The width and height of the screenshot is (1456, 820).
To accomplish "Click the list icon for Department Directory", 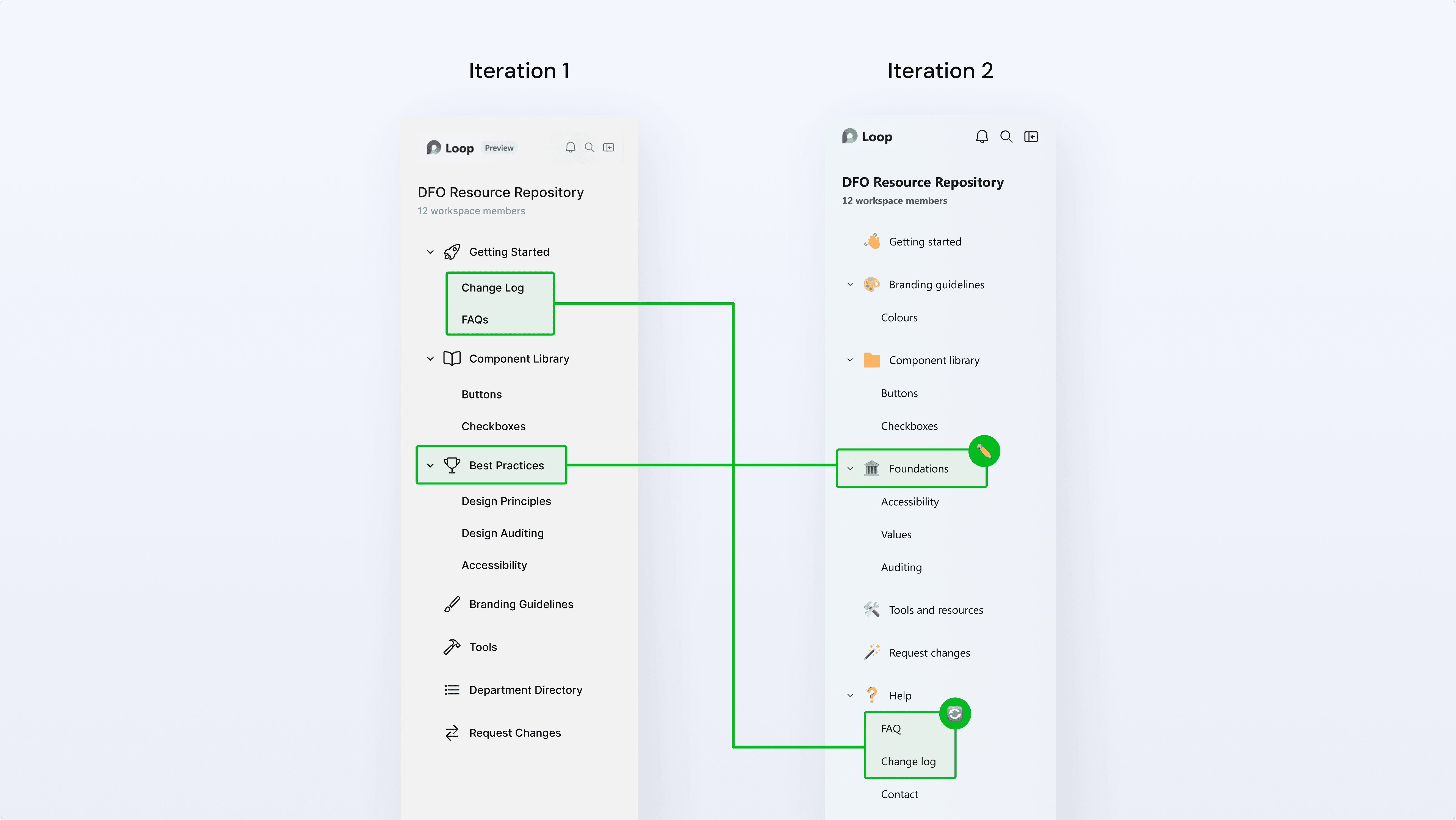I will click(452, 689).
